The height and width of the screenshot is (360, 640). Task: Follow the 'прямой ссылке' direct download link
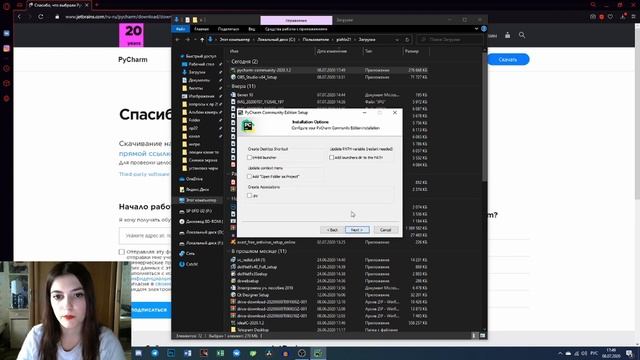144,154
